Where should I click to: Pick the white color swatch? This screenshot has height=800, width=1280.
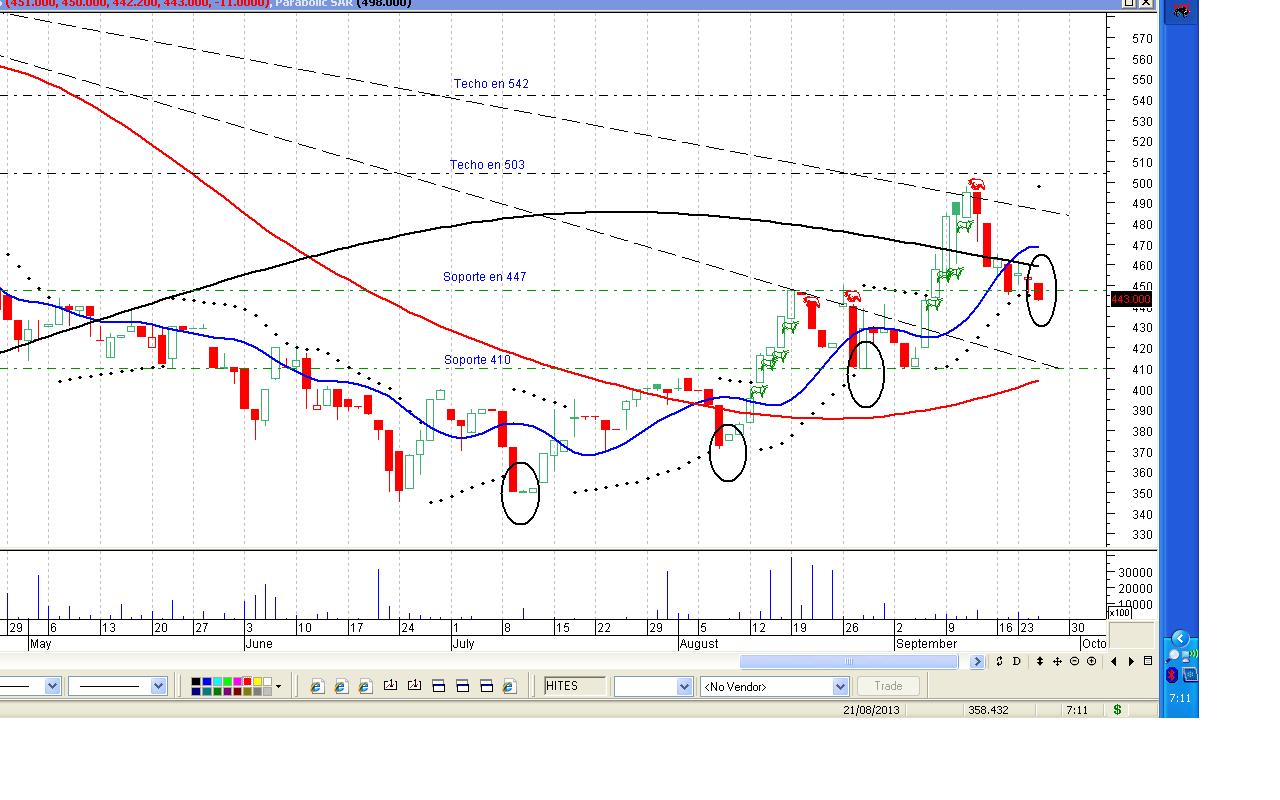[267, 682]
